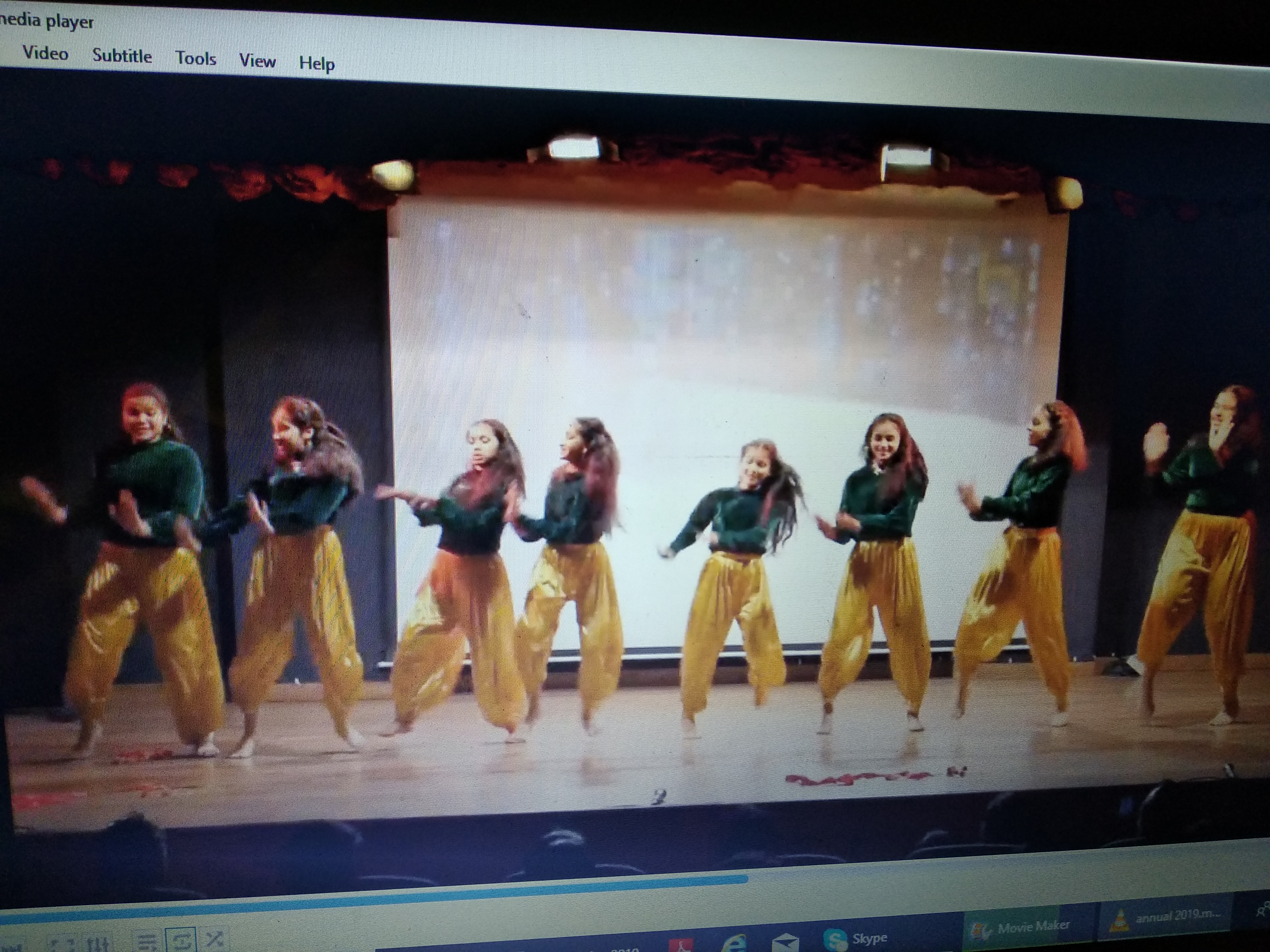Open the Subtitle menu
The image size is (1270, 952).
[x=122, y=56]
